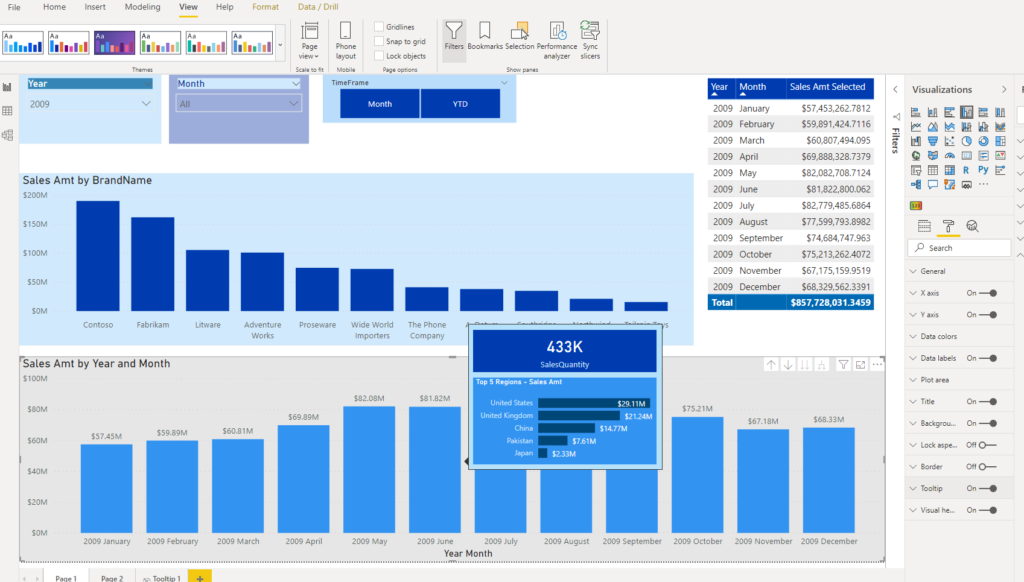Toggle the Tooltip switch
Screen dimensions: 1024x582
(x=990, y=488)
